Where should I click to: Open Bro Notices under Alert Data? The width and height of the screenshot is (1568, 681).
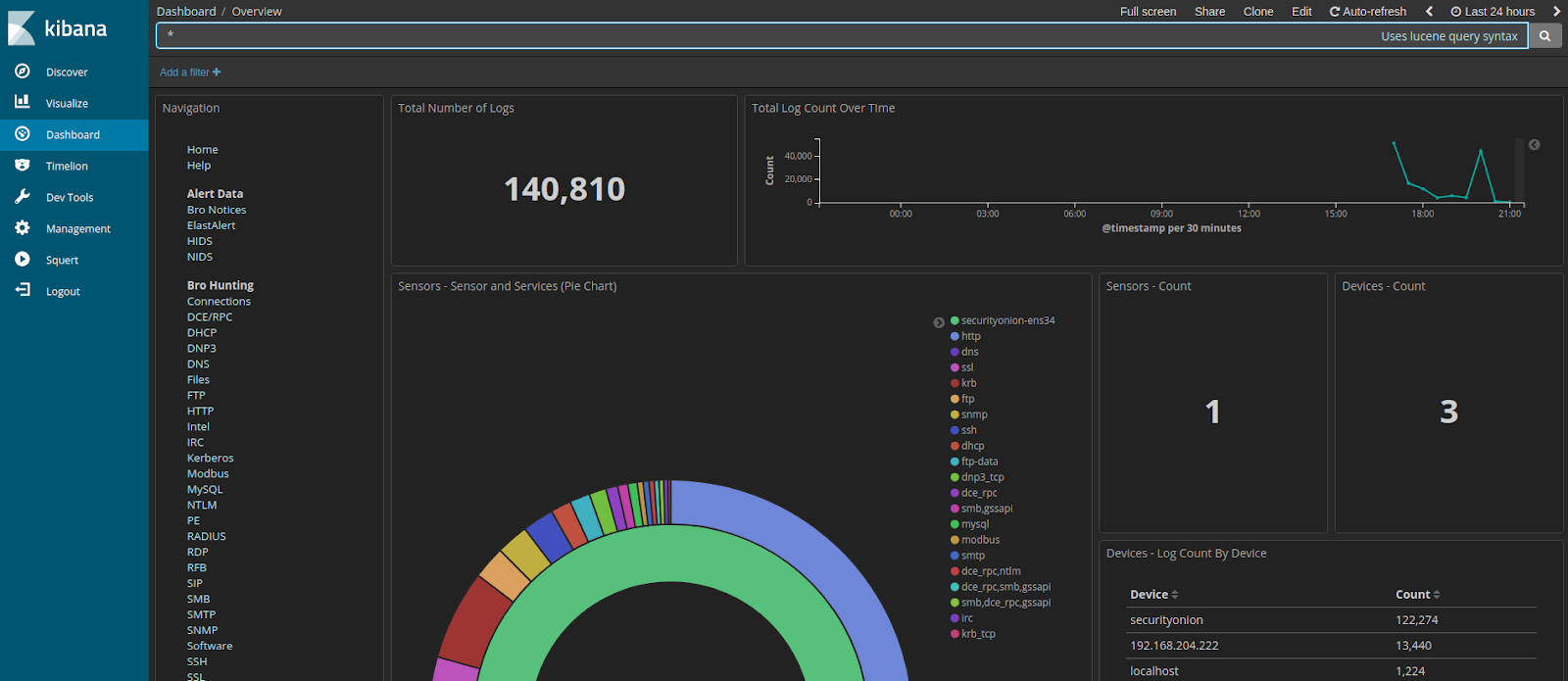click(217, 210)
